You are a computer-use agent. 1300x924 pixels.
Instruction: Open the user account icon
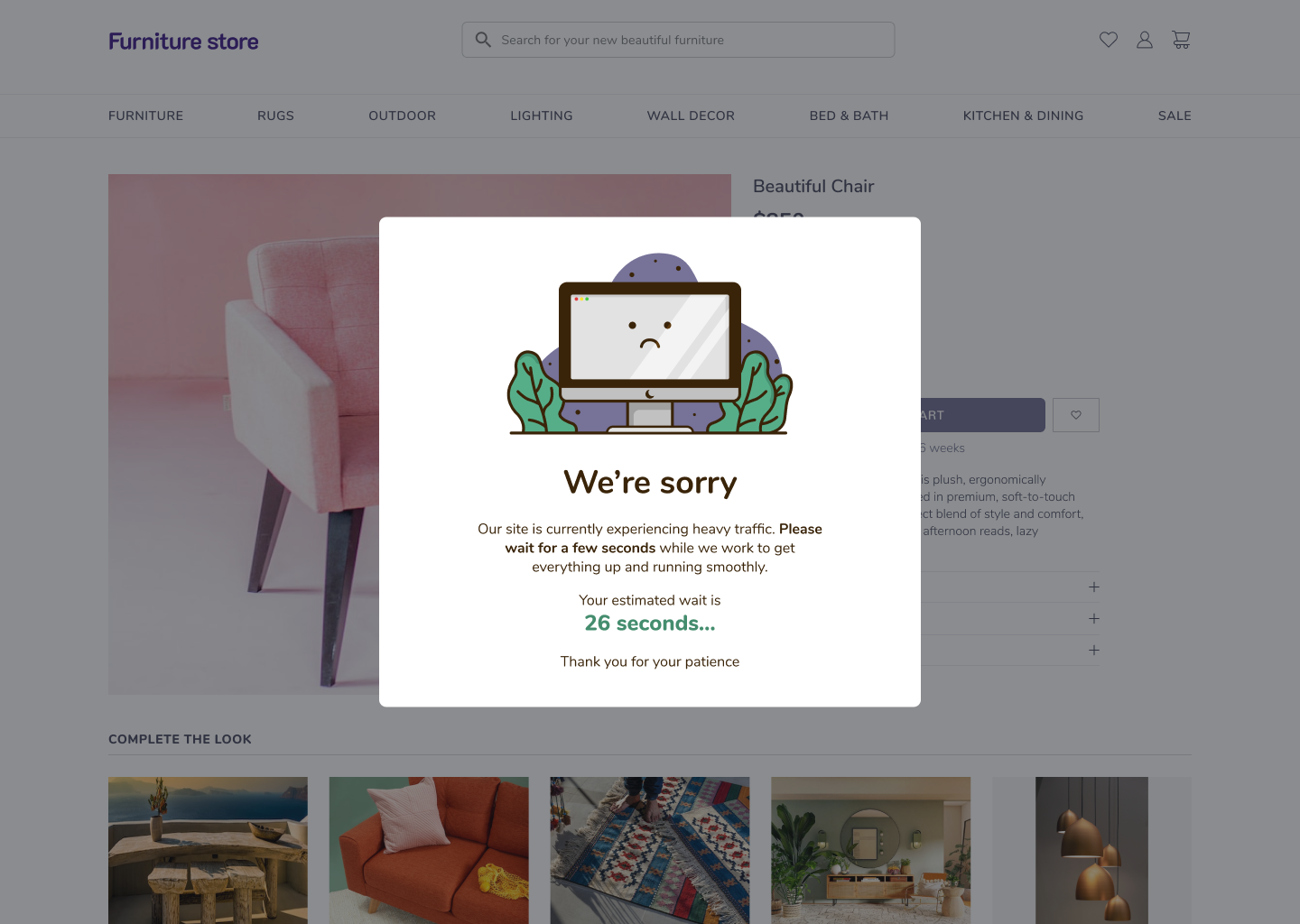click(1145, 40)
